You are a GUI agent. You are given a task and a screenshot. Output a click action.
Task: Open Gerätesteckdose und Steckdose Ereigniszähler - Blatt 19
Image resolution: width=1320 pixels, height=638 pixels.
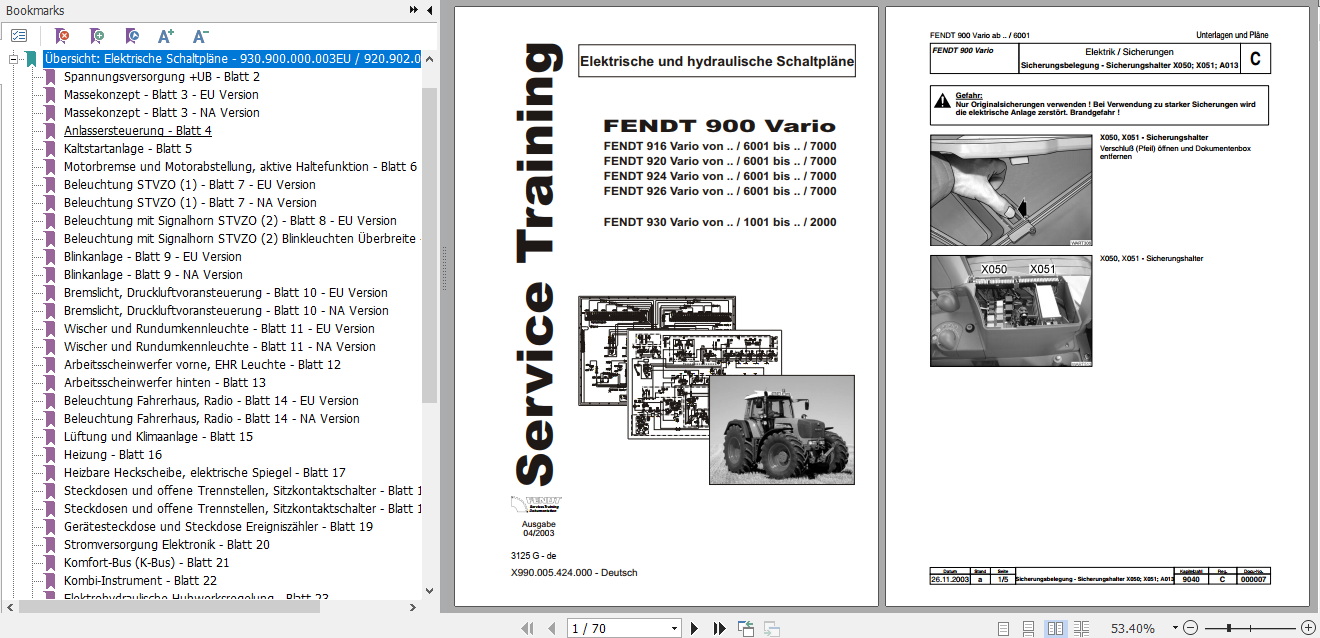[x=218, y=526]
